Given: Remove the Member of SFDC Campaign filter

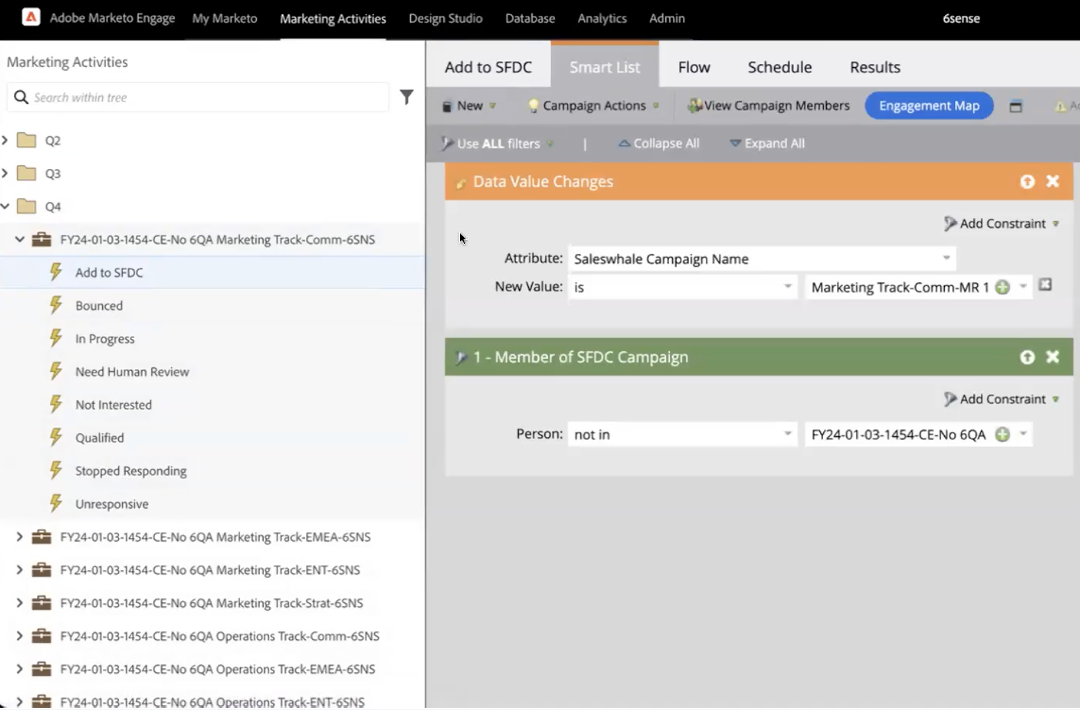Looking at the screenshot, I should (x=1052, y=357).
